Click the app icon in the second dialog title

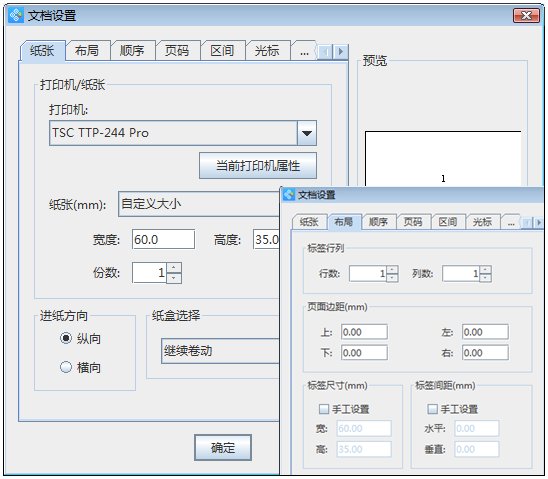(289, 194)
